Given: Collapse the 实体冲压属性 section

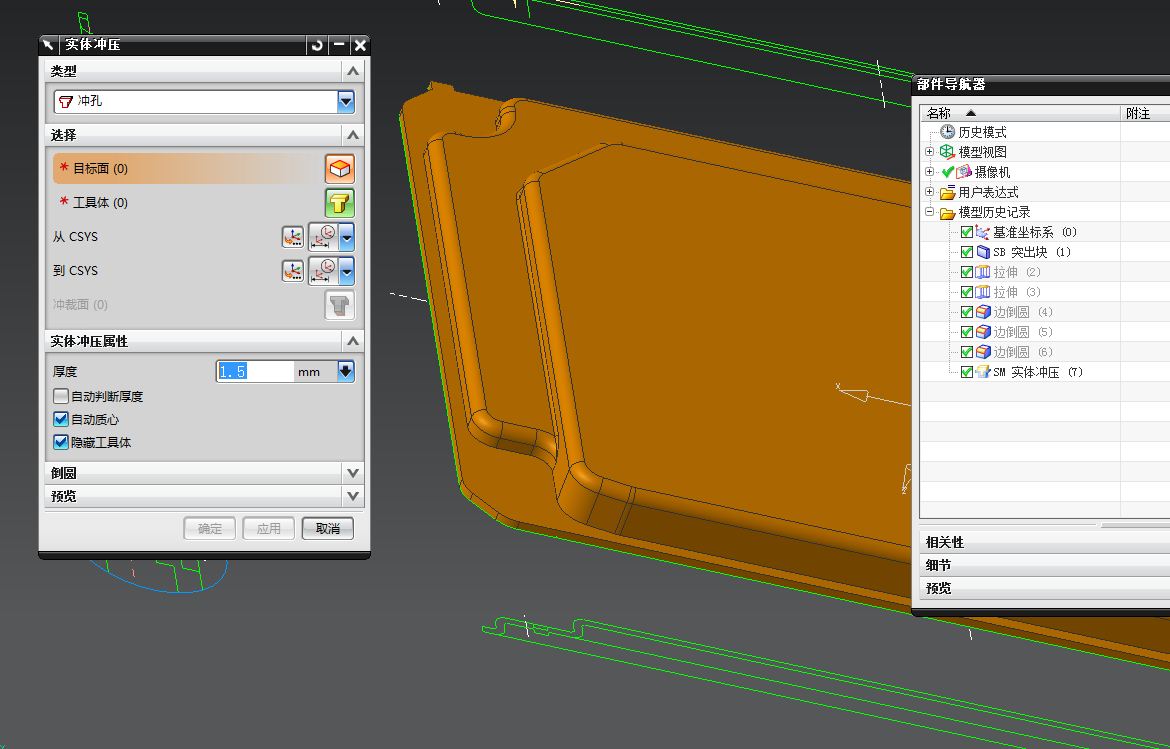Looking at the screenshot, I should coord(353,341).
